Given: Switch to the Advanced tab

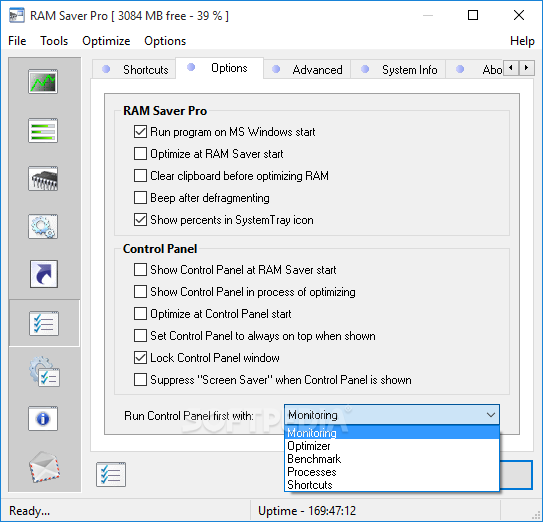Looking at the screenshot, I should pyautogui.click(x=307, y=70).
